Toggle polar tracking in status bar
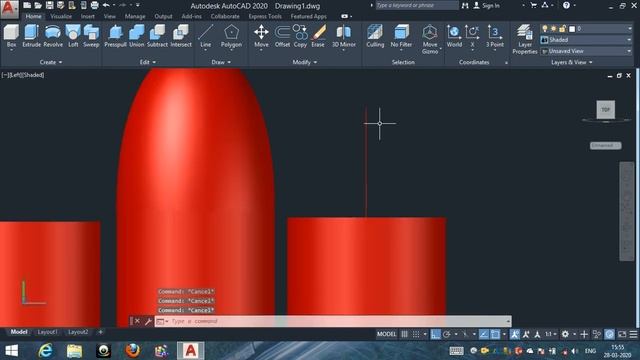Viewport: 640px width, 360px height. point(447,334)
